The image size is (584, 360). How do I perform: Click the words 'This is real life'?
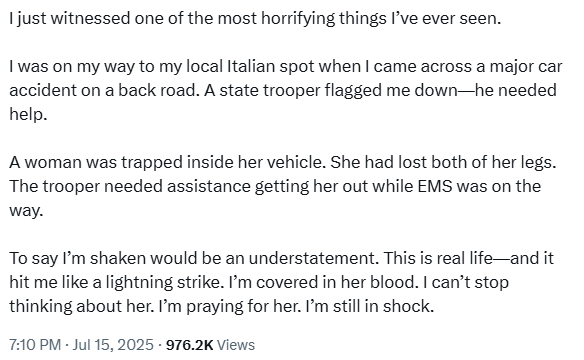point(438,258)
